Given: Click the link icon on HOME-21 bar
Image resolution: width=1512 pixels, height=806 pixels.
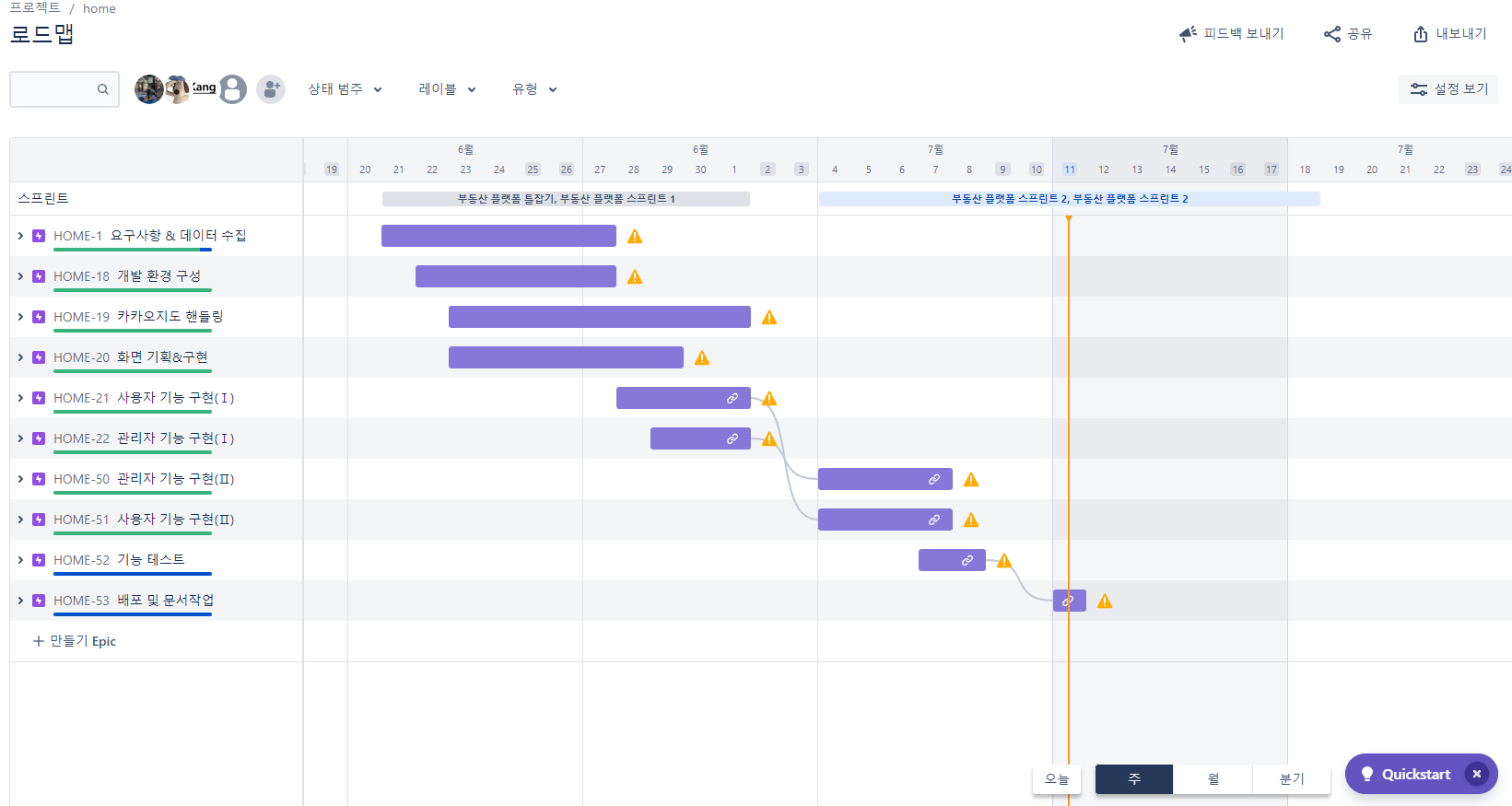Looking at the screenshot, I should [733, 398].
